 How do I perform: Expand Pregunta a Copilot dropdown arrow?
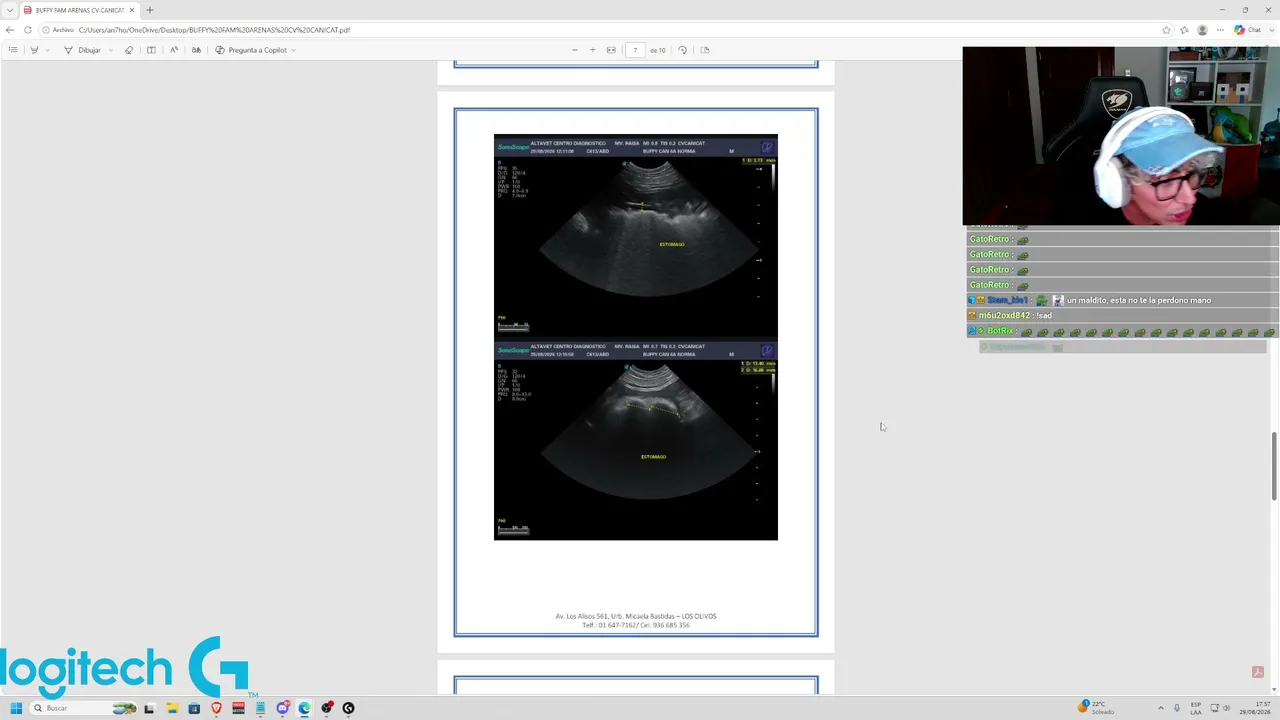click(x=293, y=50)
